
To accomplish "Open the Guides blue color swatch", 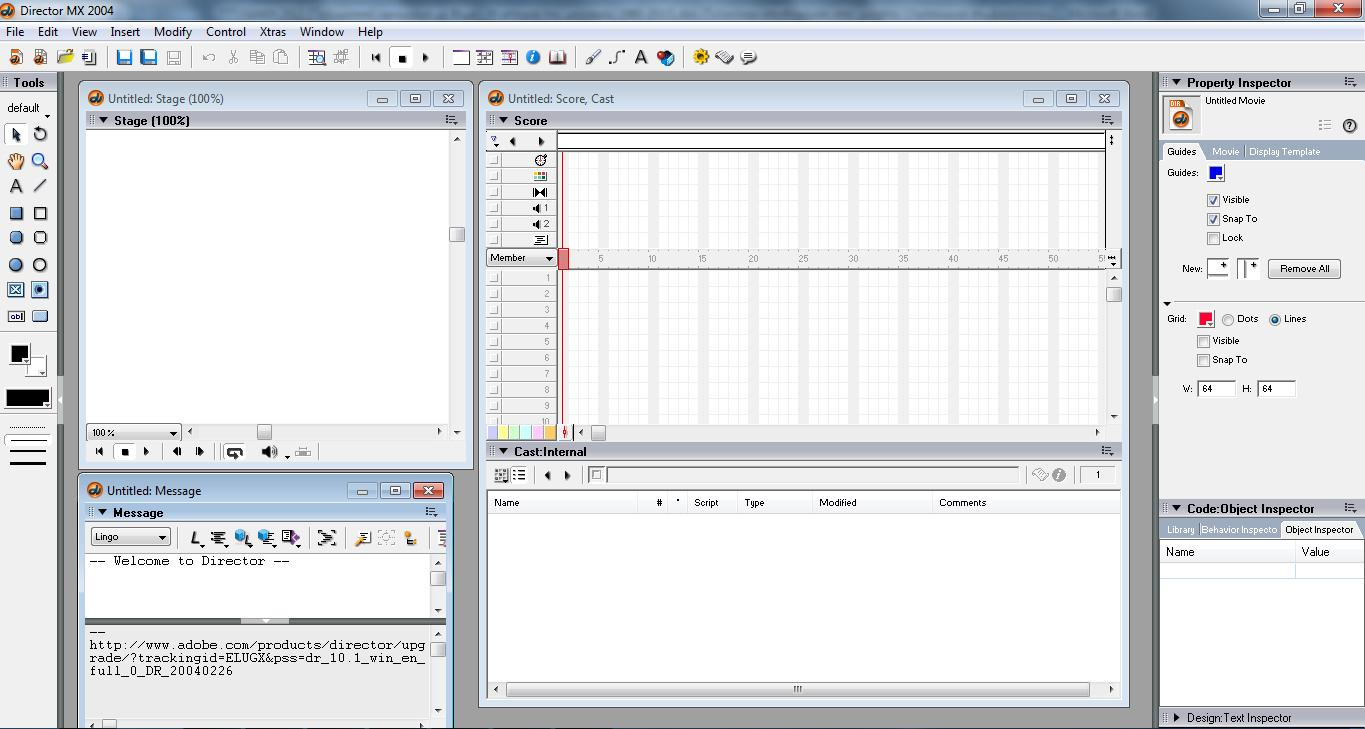I will point(1216,174).
